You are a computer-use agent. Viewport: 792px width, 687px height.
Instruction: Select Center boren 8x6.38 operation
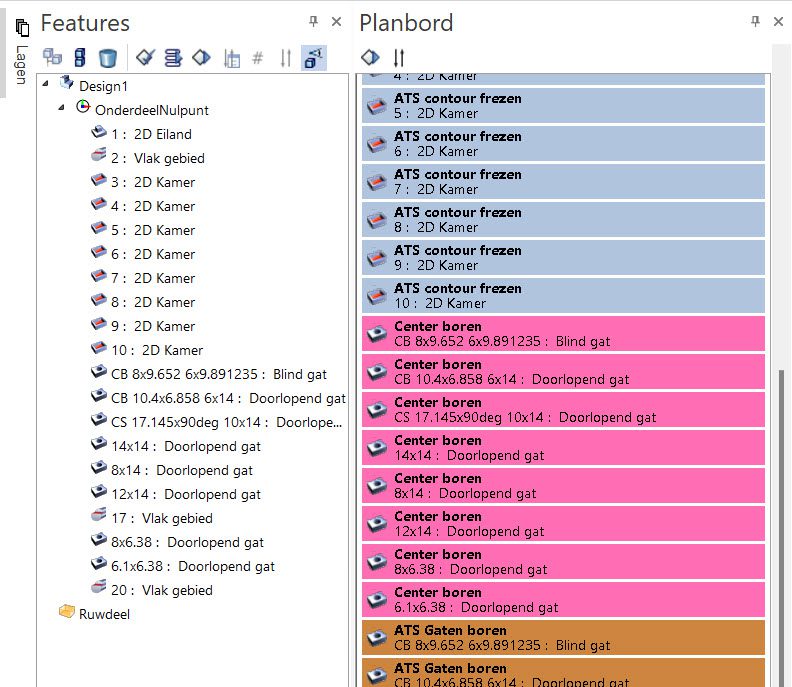(563, 562)
